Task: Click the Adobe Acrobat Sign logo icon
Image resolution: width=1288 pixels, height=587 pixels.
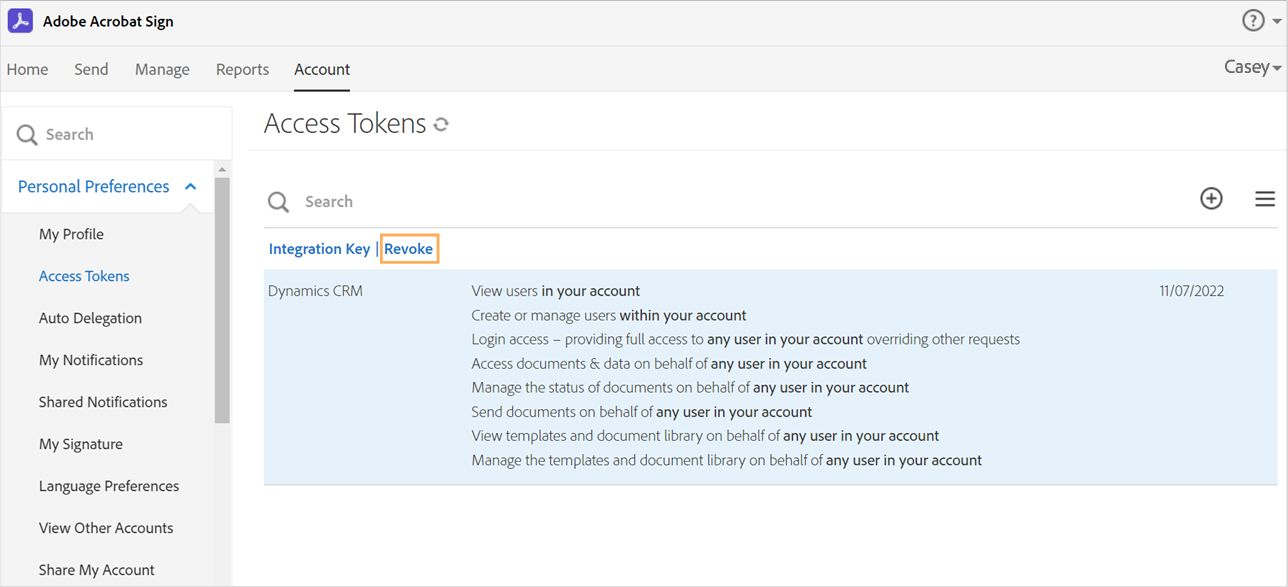Action: coord(20,21)
